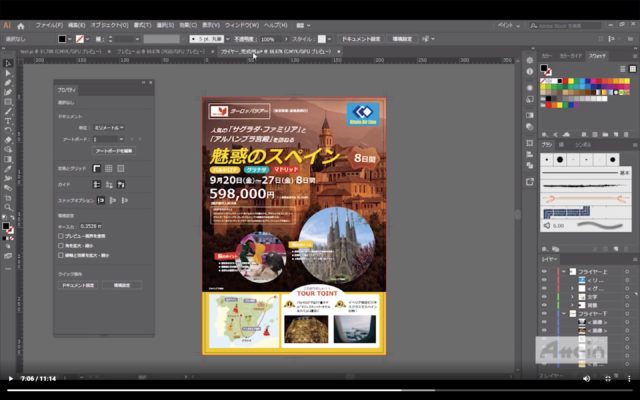Select the Rectangle tool
This screenshot has height=400, width=640.
pos(8,102)
